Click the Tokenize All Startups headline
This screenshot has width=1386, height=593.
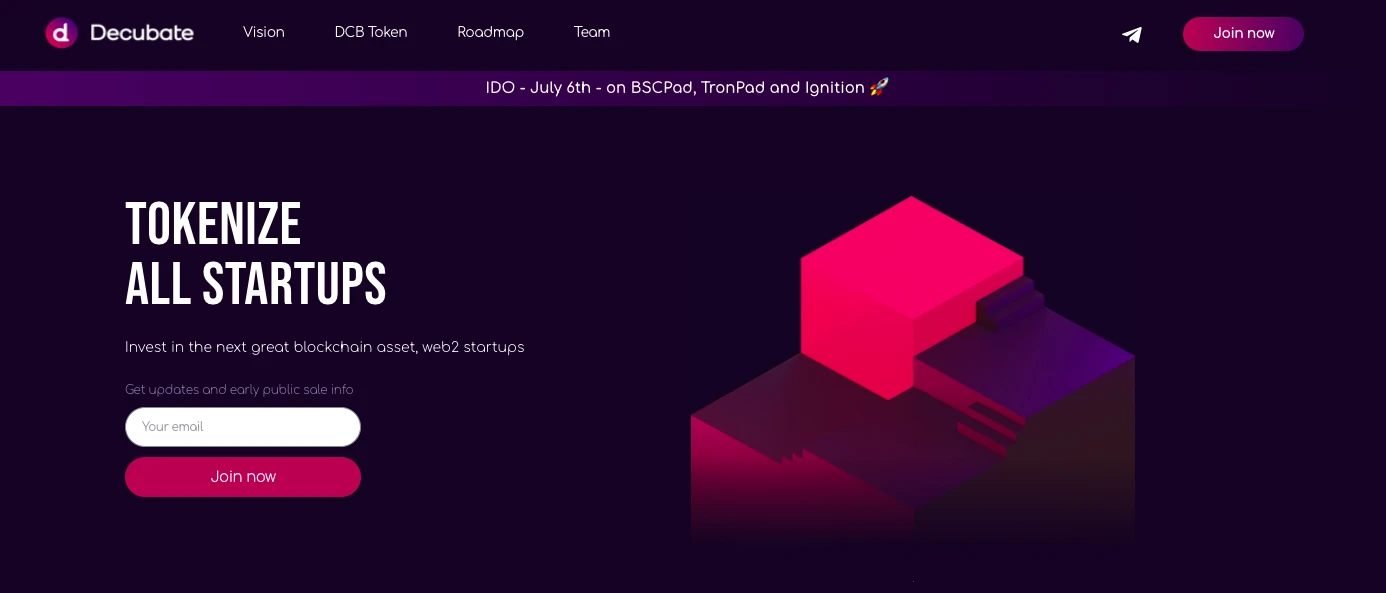coord(256,254)
